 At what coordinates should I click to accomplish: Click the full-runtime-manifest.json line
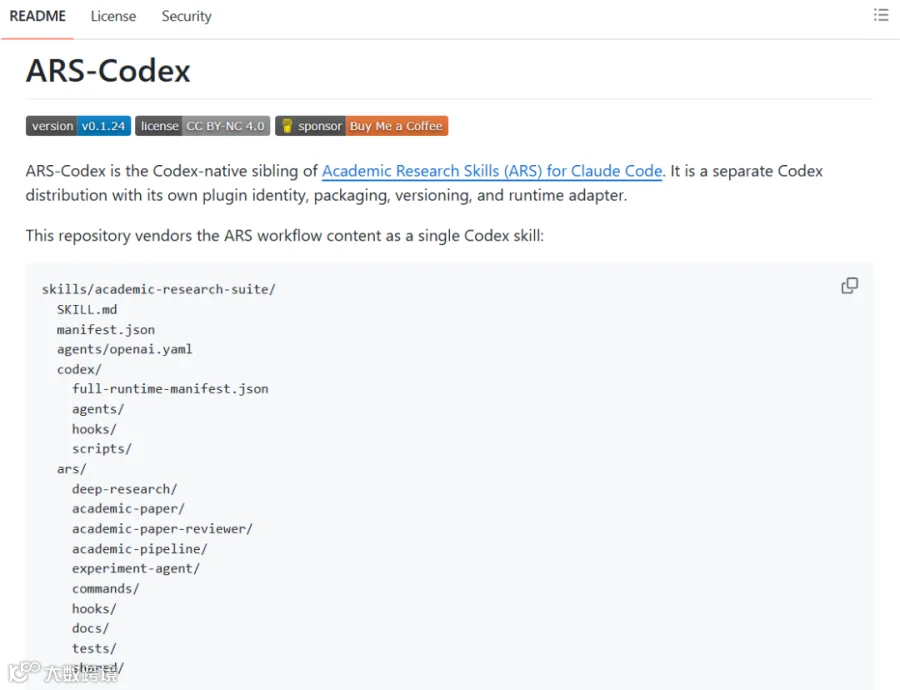coord(170,389)
